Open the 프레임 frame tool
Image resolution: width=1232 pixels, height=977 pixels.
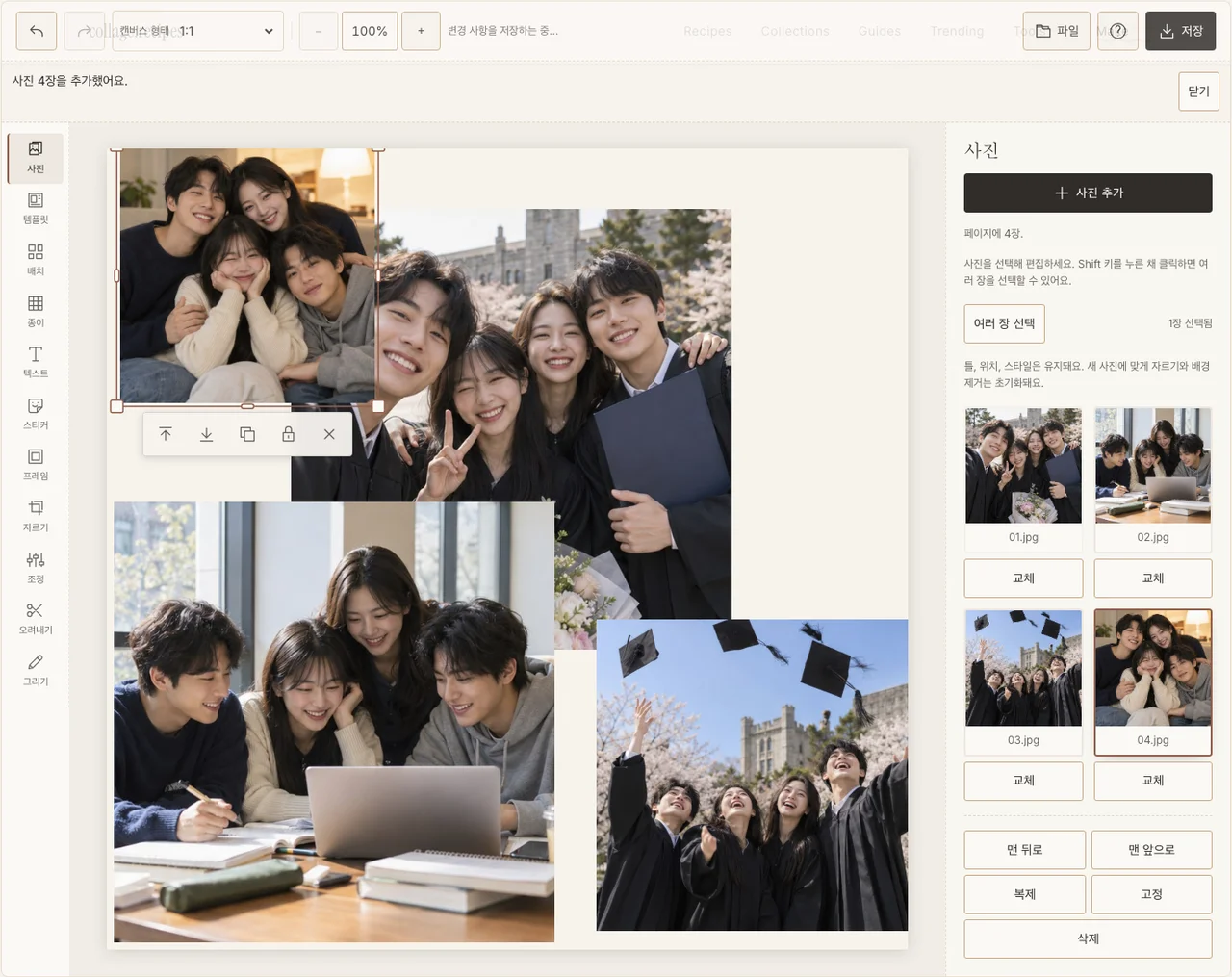tap(36, 465)
